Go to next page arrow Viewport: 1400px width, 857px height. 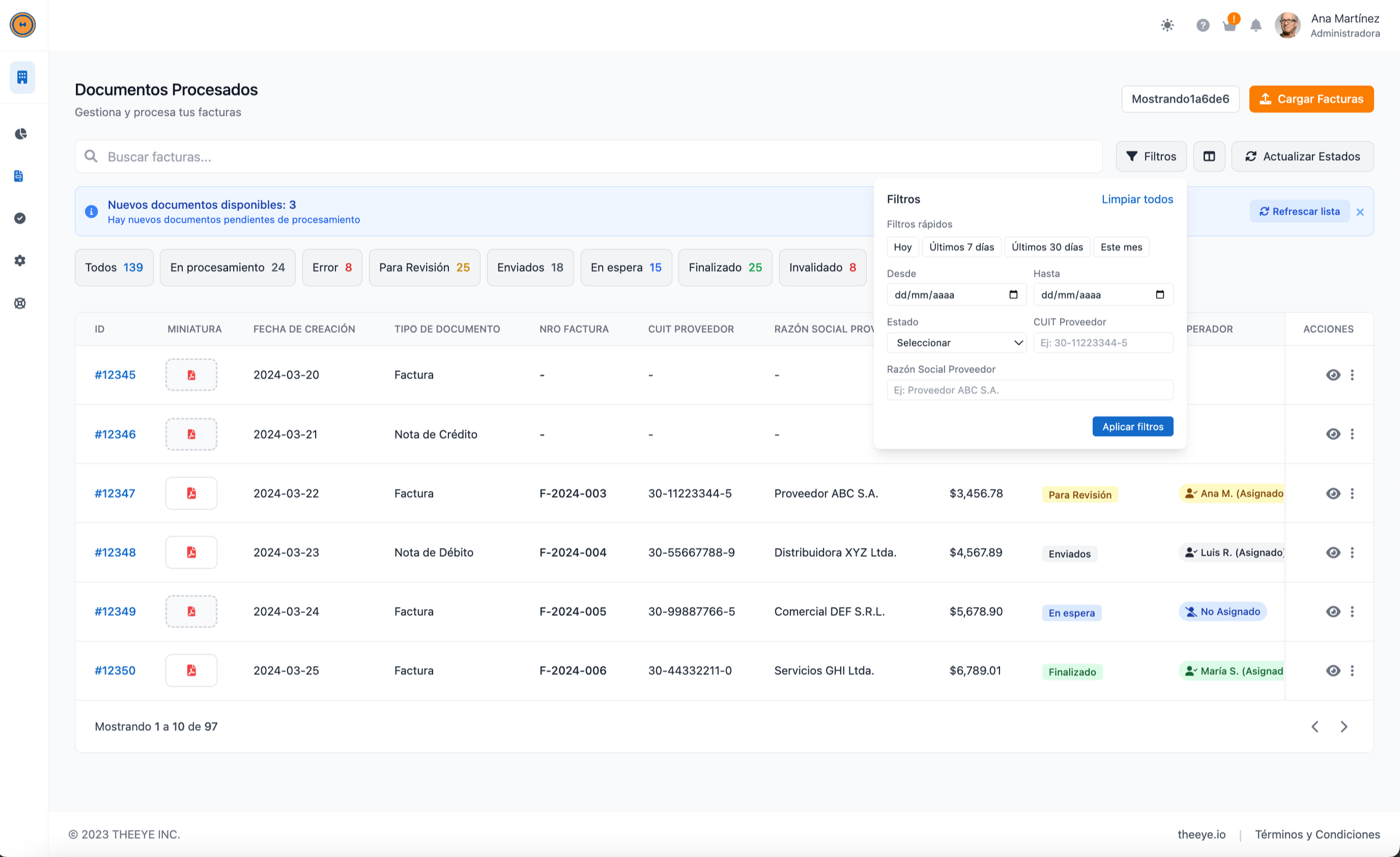pos(1344,726)
